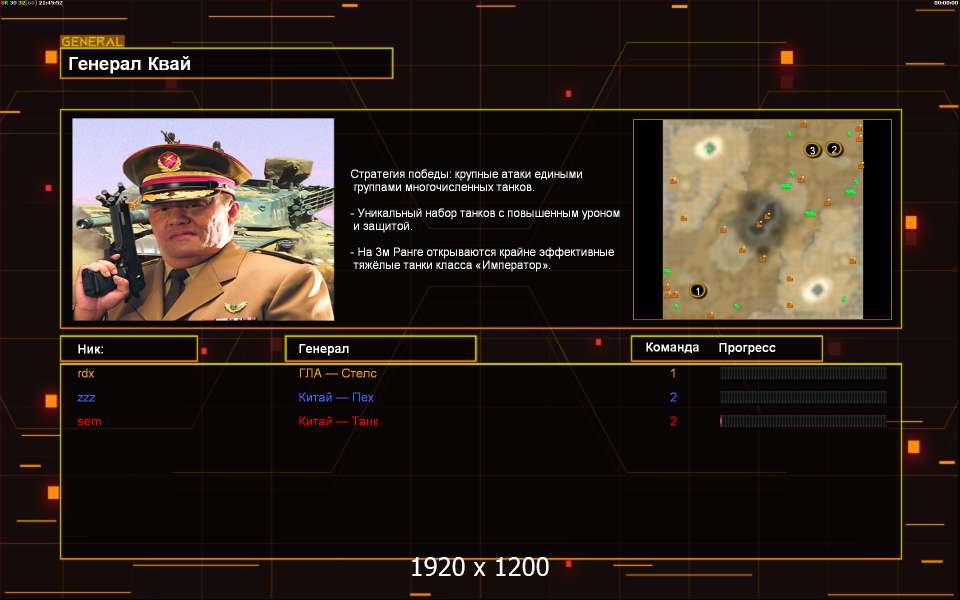This screenshot has width=960, height=600.
Task: Select player name 'zzz'
Action: click(86, 397)
